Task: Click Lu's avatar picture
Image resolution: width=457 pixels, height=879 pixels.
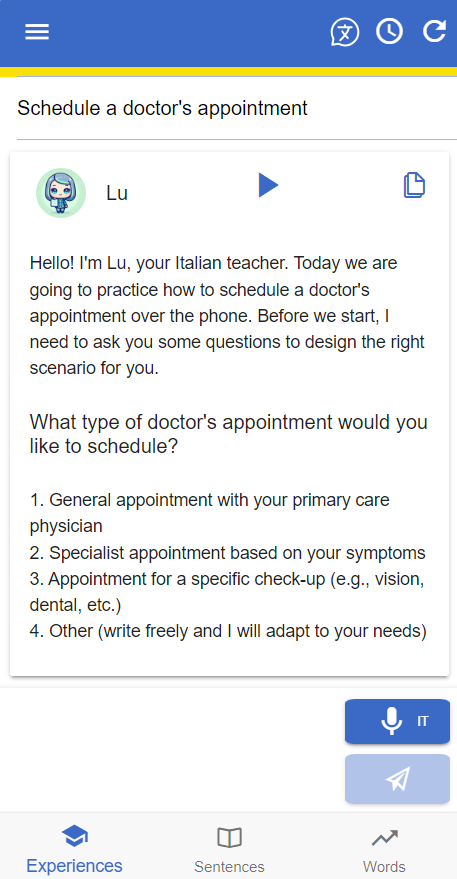Action: tap(61, 193)
